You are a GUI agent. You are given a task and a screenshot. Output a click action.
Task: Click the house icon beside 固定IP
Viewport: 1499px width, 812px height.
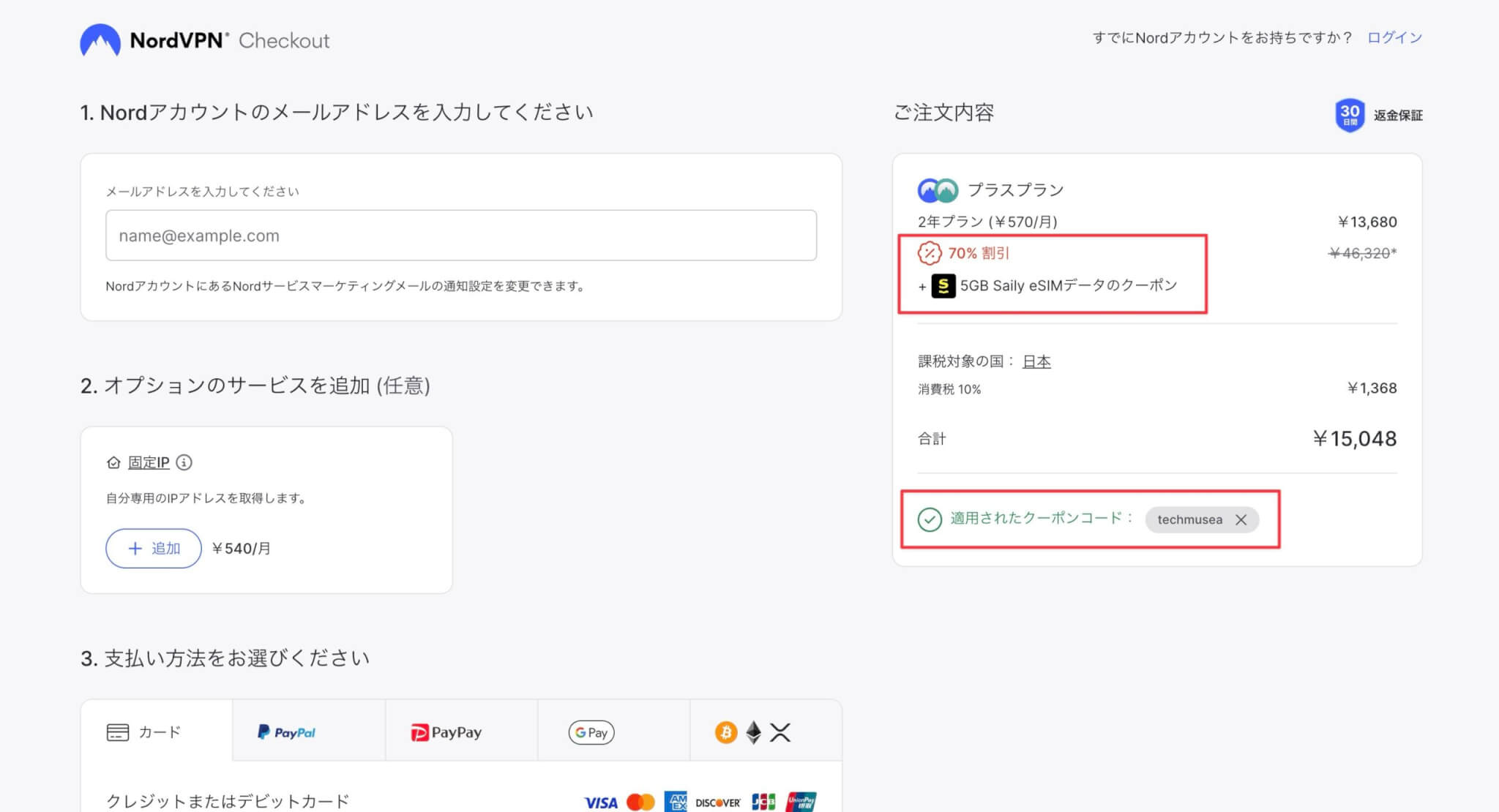click(113, 462)
